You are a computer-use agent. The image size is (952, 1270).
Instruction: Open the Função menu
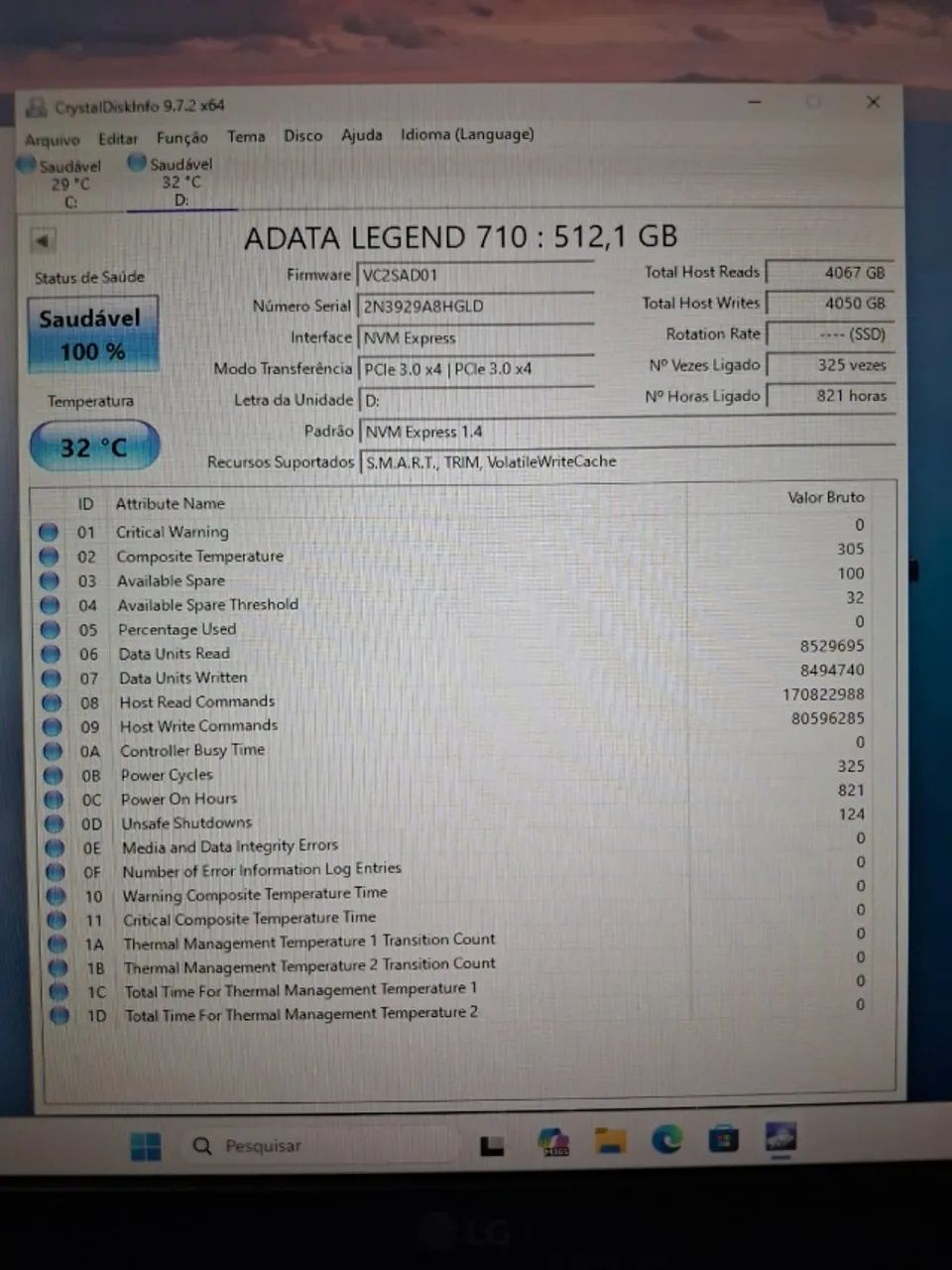(182, 138)
